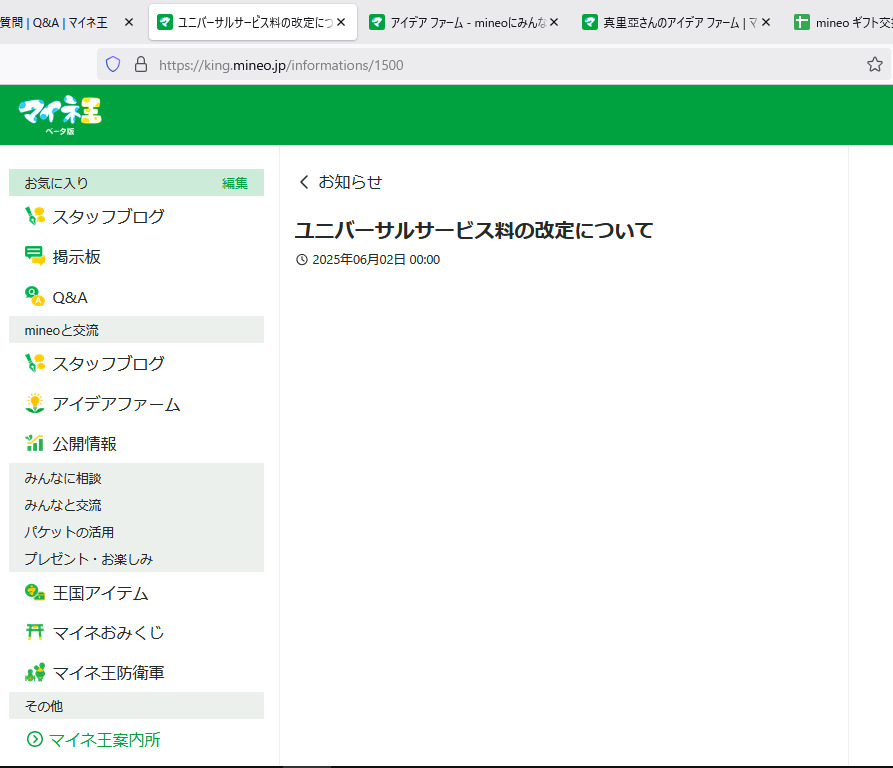The width and height of the screenshot is (893, 768).
Task: Open 王国アイテム icon
Action: [x=35, y=593]
